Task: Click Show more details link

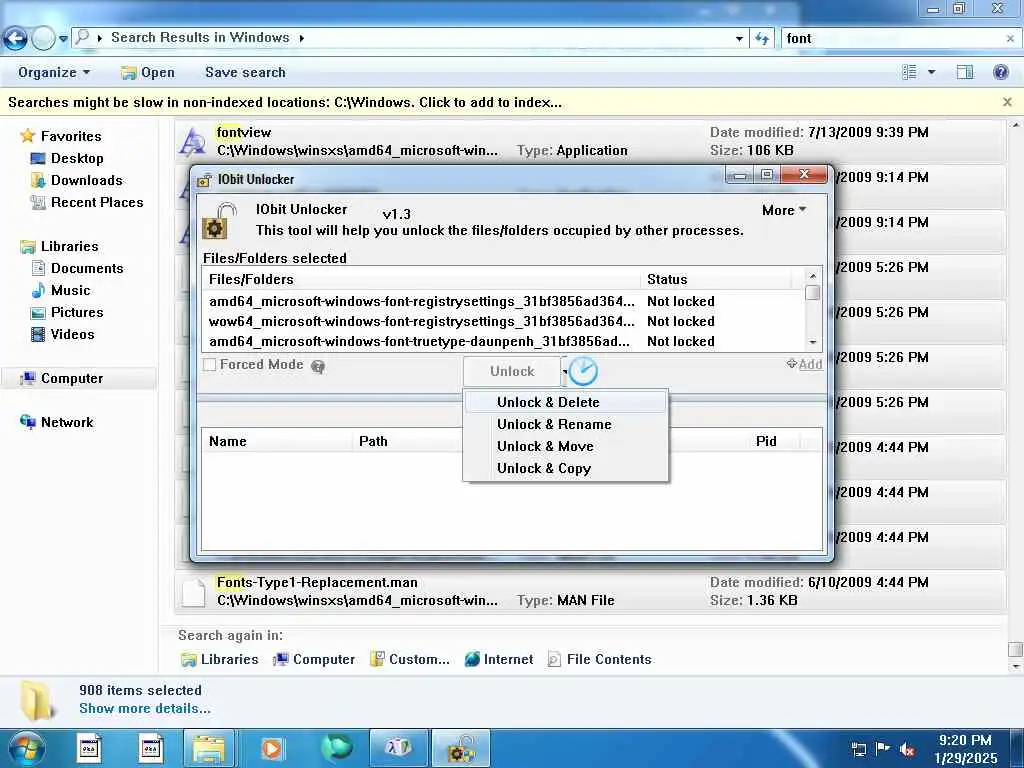Action: point(144,709)
